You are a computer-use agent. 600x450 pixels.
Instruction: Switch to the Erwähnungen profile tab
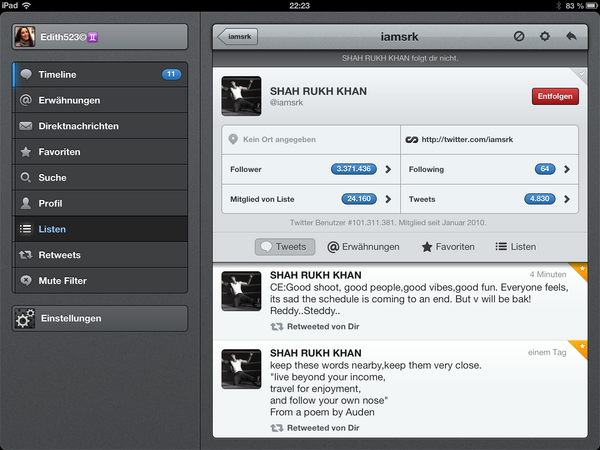[363, 247]
